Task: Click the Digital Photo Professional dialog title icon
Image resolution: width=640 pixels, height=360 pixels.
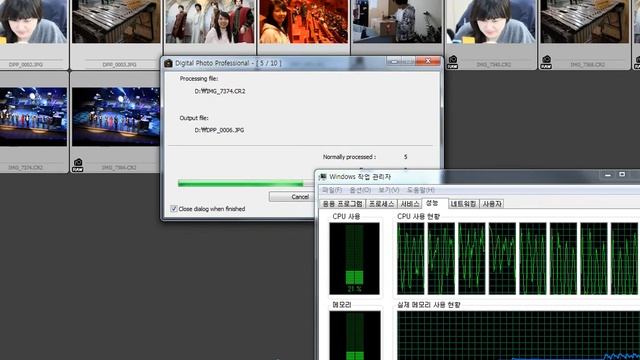Action: click(x=168, y=63)
